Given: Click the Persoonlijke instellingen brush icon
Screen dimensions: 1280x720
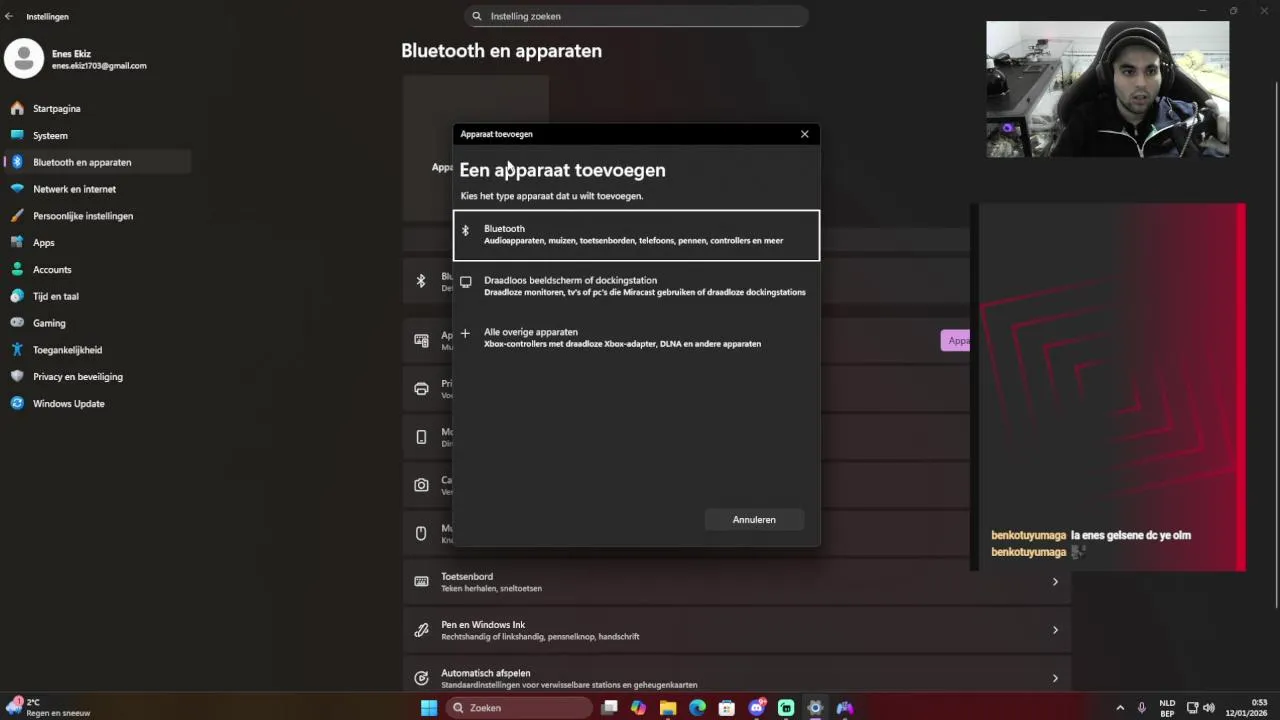Looking at the screenshot, I should point(17,216).
